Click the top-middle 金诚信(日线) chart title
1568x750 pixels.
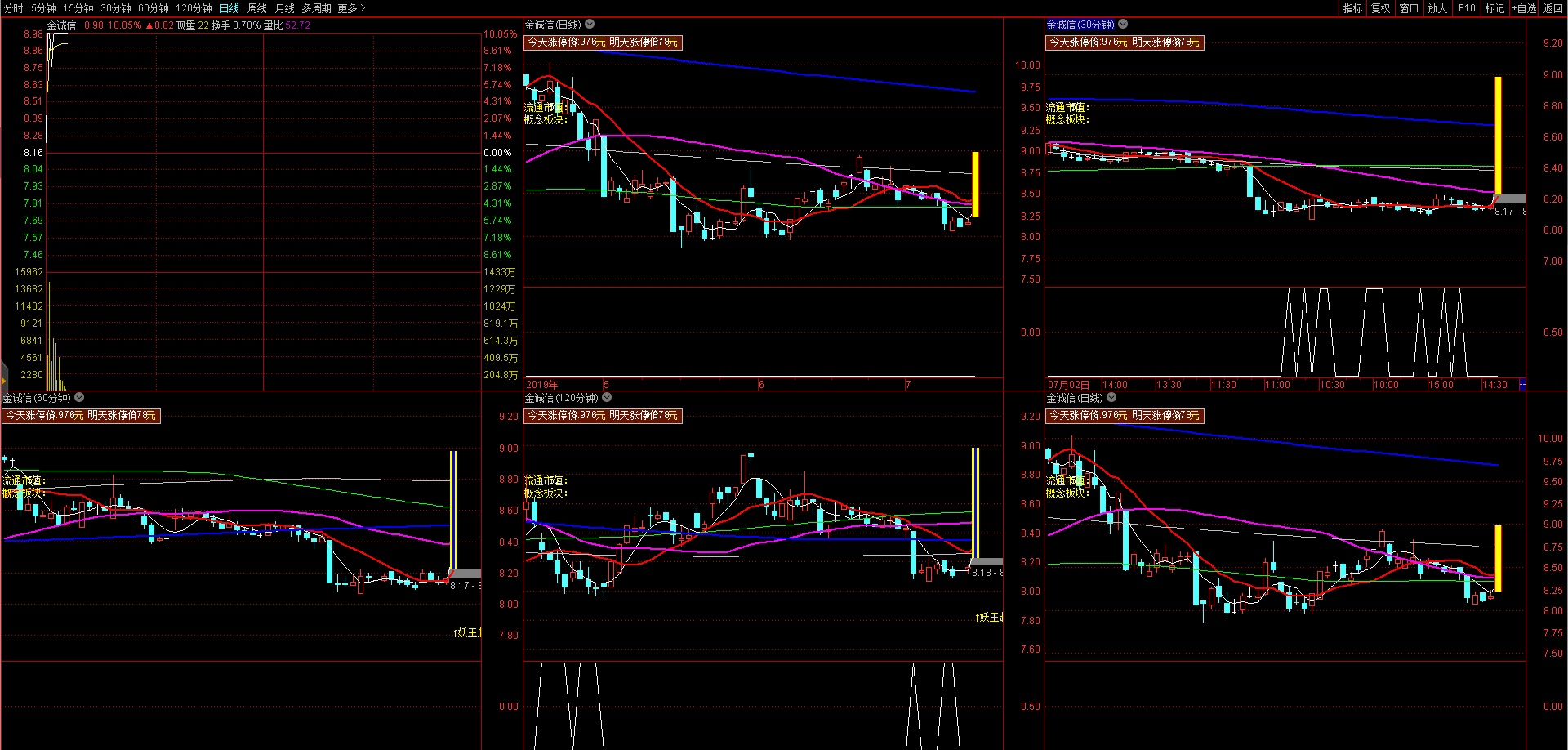coord(553,25)
